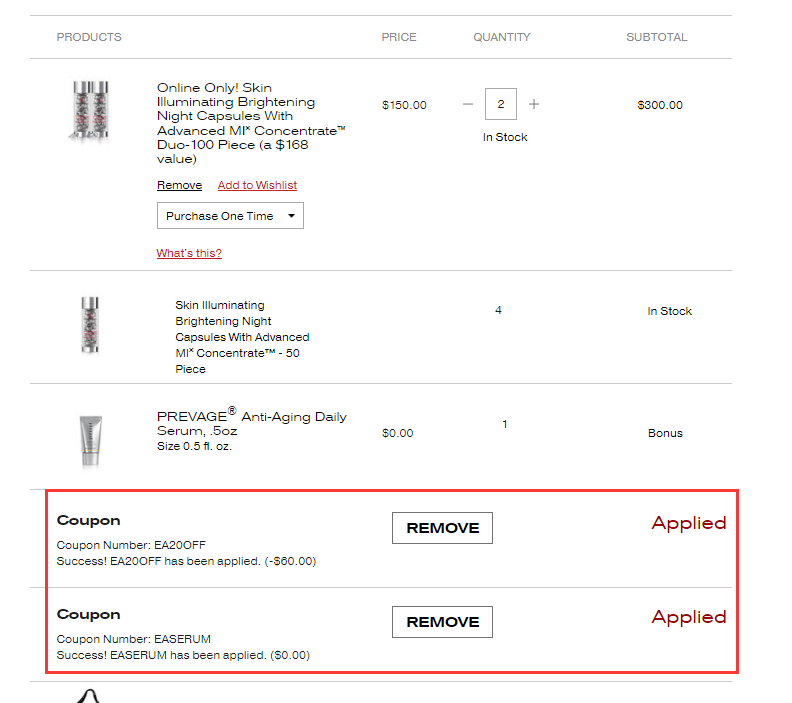Click the quantity field showing 2

tap(501, 104)
